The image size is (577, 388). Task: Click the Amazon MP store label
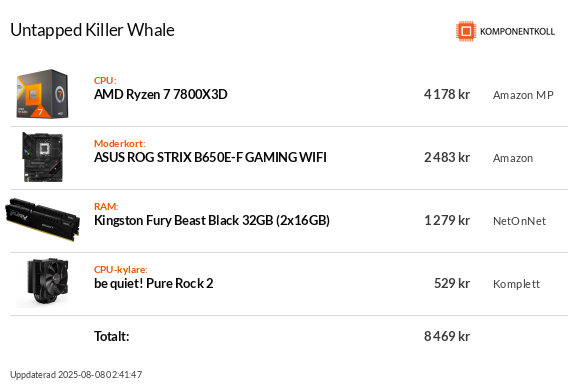pos(523,95)
